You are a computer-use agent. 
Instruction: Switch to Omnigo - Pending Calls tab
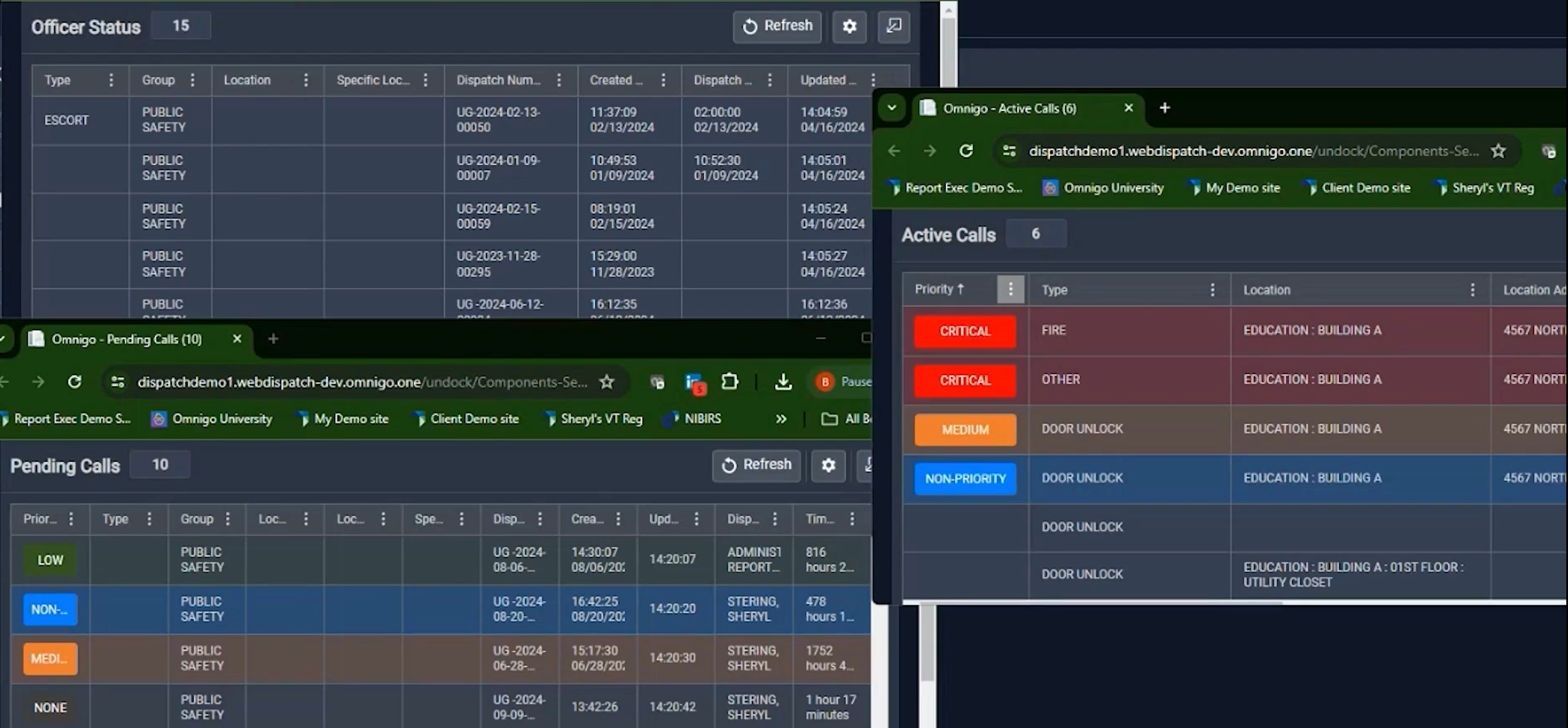(x=126, y=339)
